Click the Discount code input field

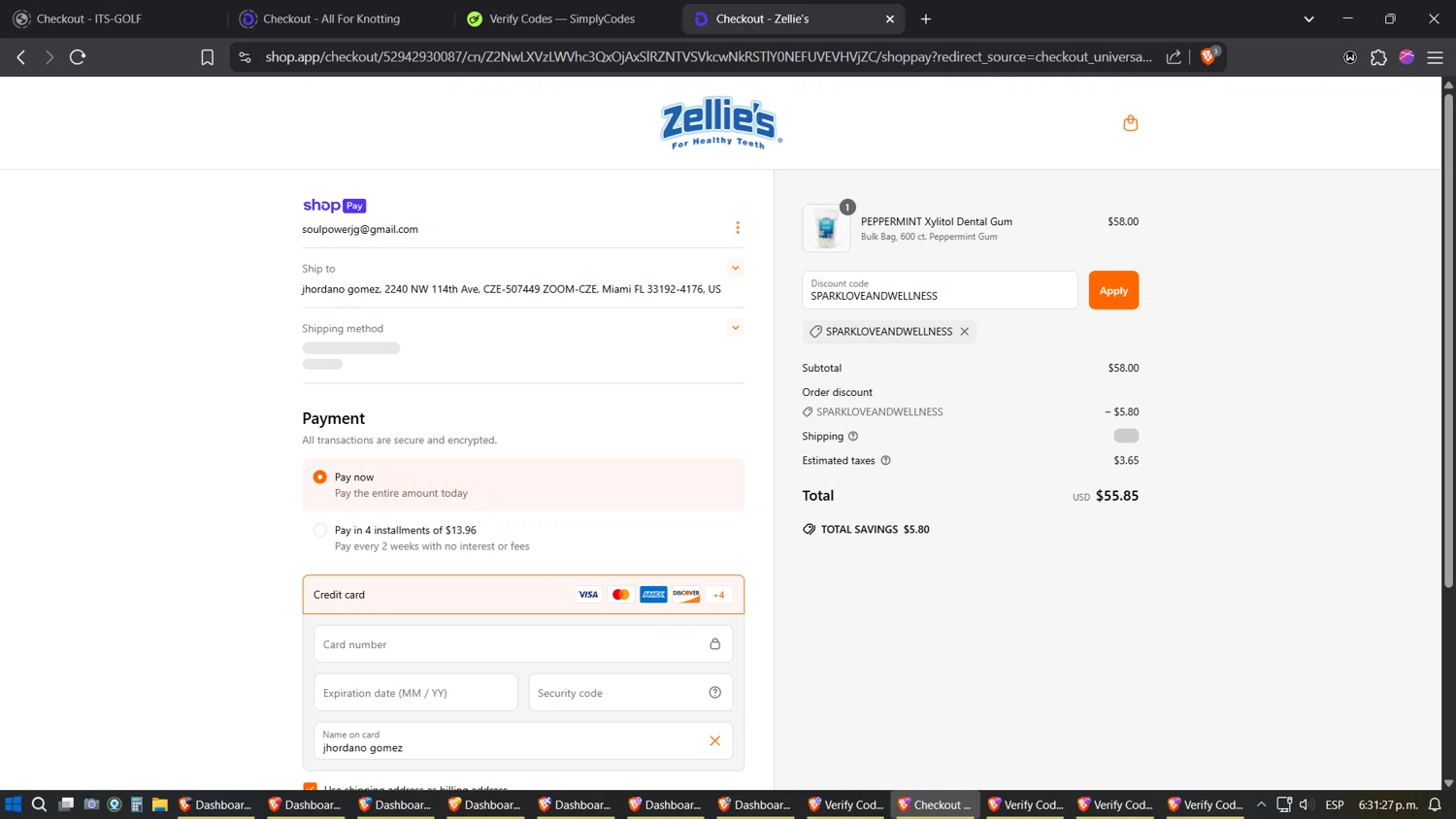pos(940,290)
